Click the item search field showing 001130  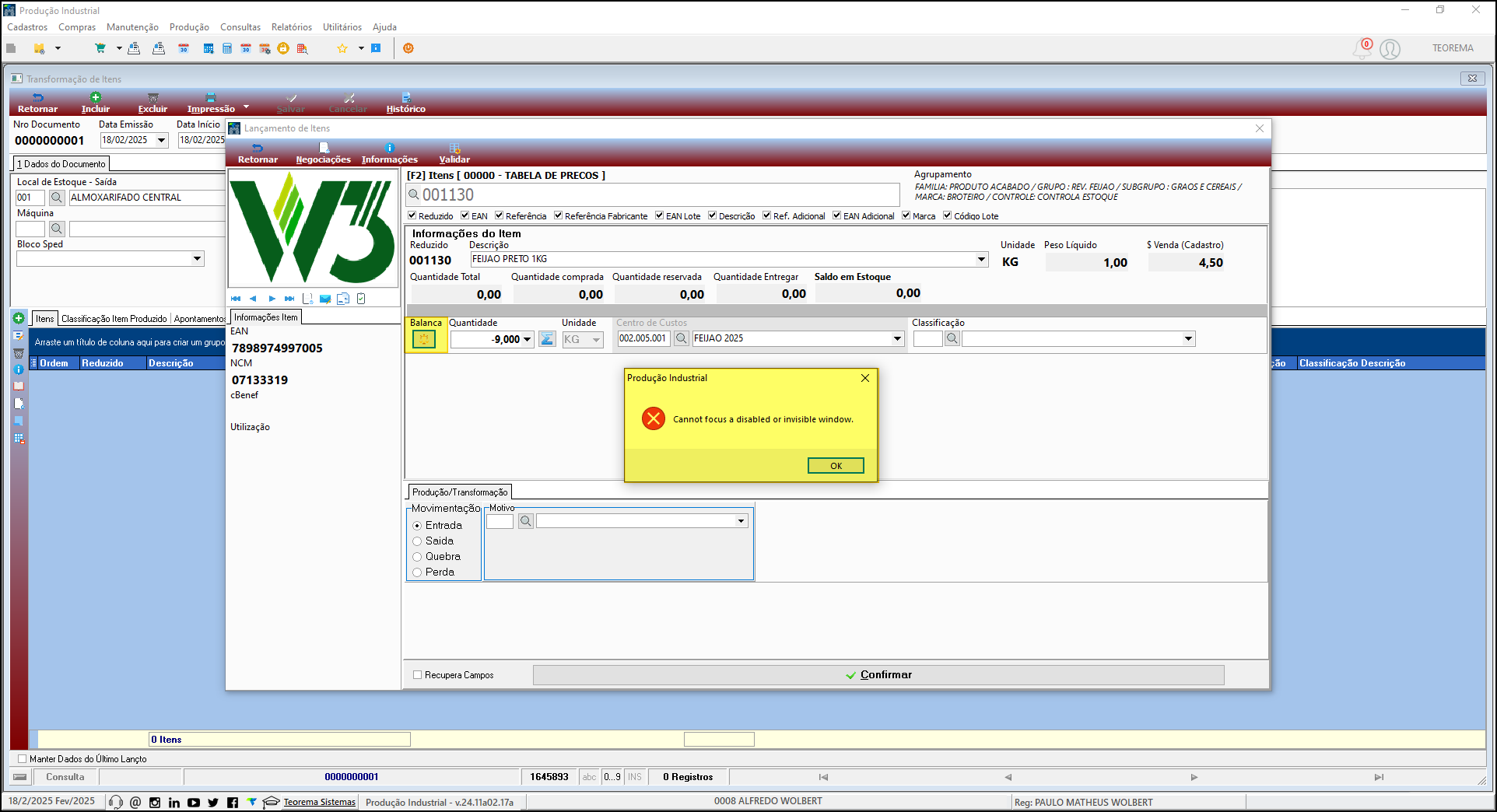tap(654, 195)
